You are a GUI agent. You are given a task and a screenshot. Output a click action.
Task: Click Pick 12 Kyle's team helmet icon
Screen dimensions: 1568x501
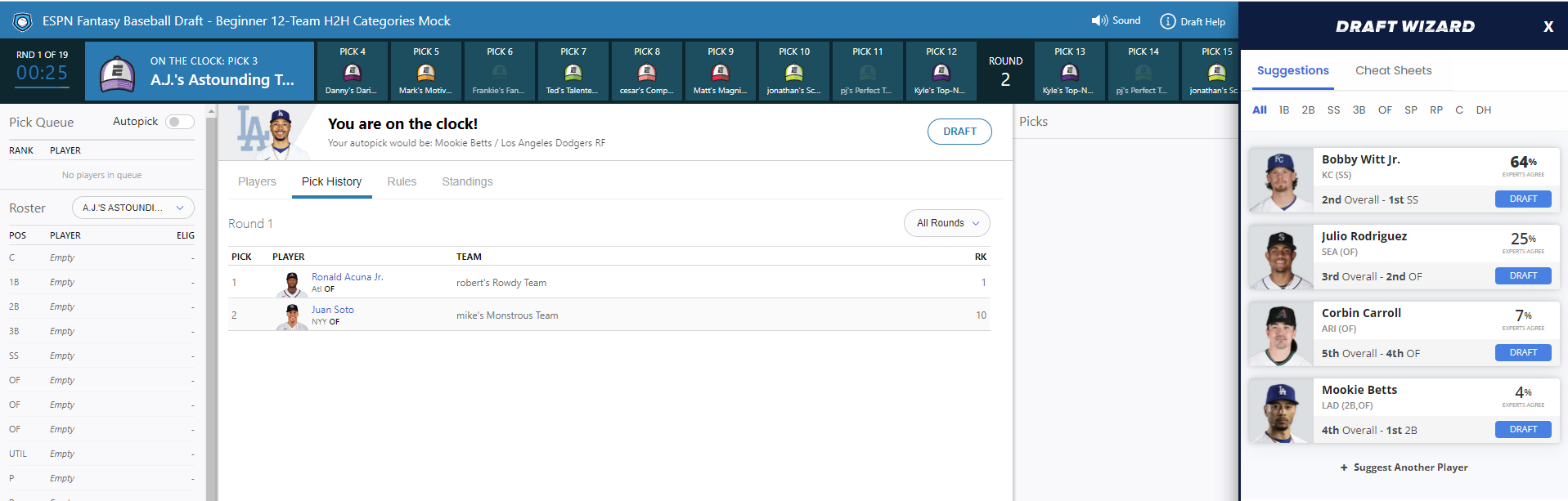(941, 72)
